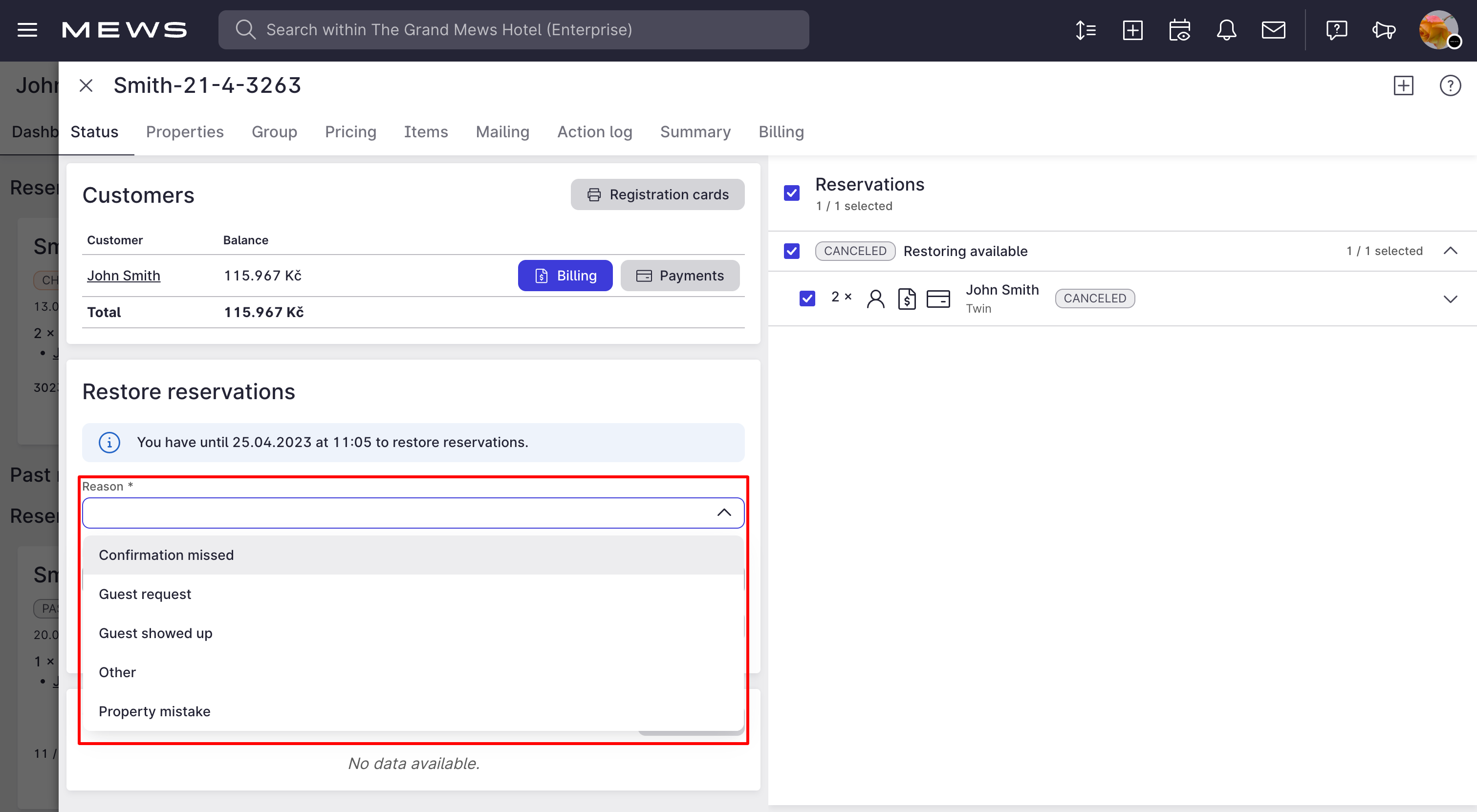Open messages via the envelope icon
Viewport: 1477px width, 812px height.
1274,30
